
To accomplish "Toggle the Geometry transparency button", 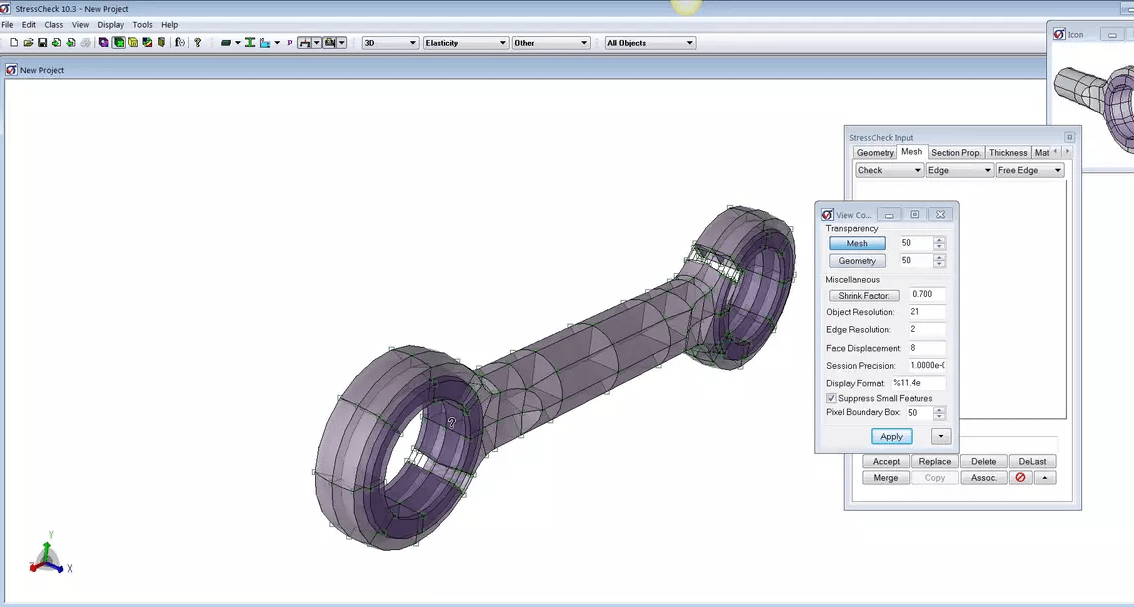I will coord(856,260).
